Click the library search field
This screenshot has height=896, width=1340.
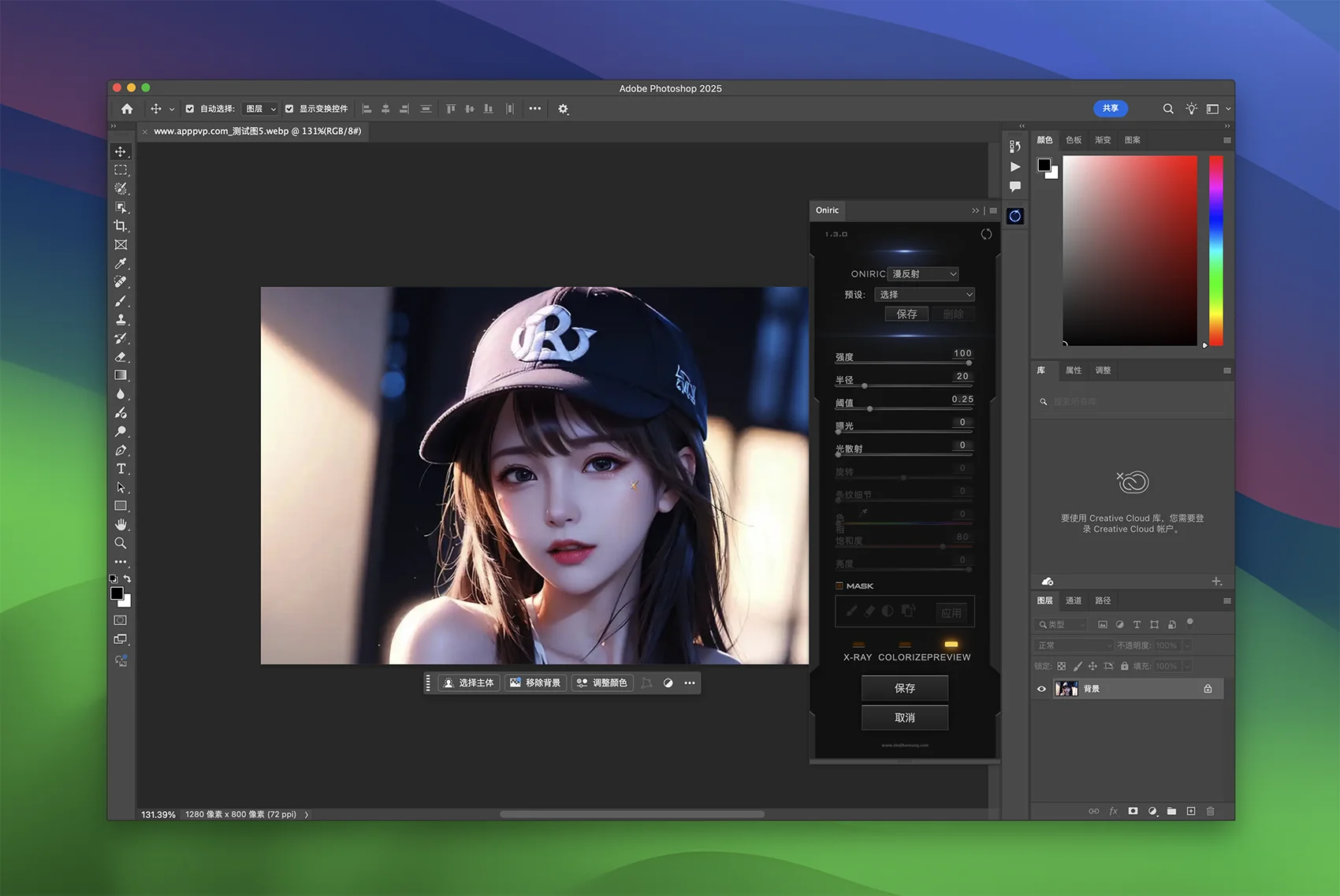coord(1132,402)
